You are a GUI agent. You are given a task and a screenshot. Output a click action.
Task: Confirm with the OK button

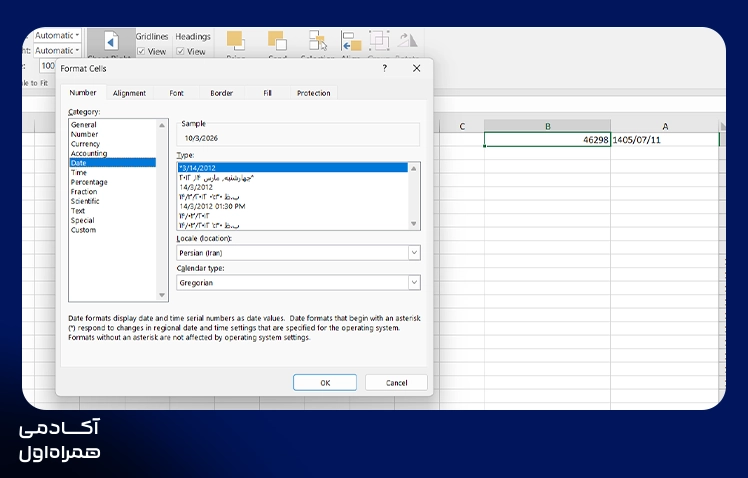(x=325, y=383)
